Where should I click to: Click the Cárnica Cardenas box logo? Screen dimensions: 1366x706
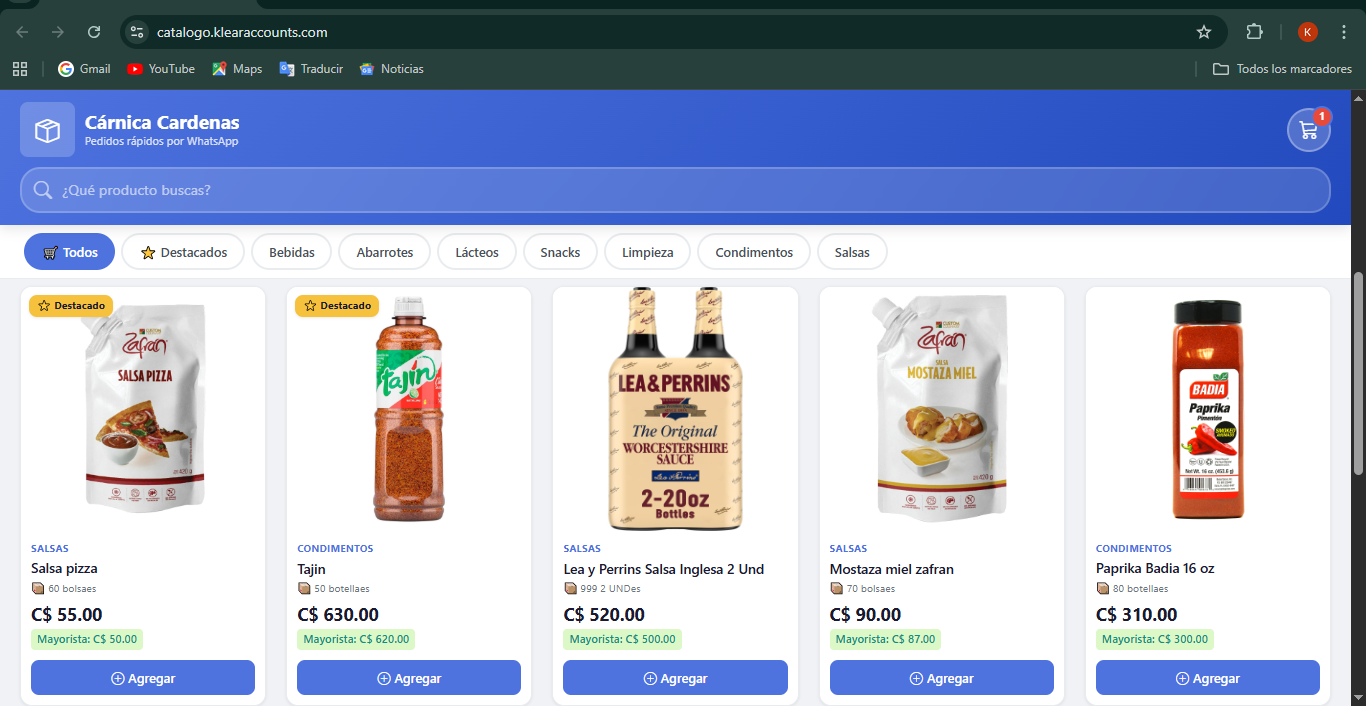tap(47, 130)
